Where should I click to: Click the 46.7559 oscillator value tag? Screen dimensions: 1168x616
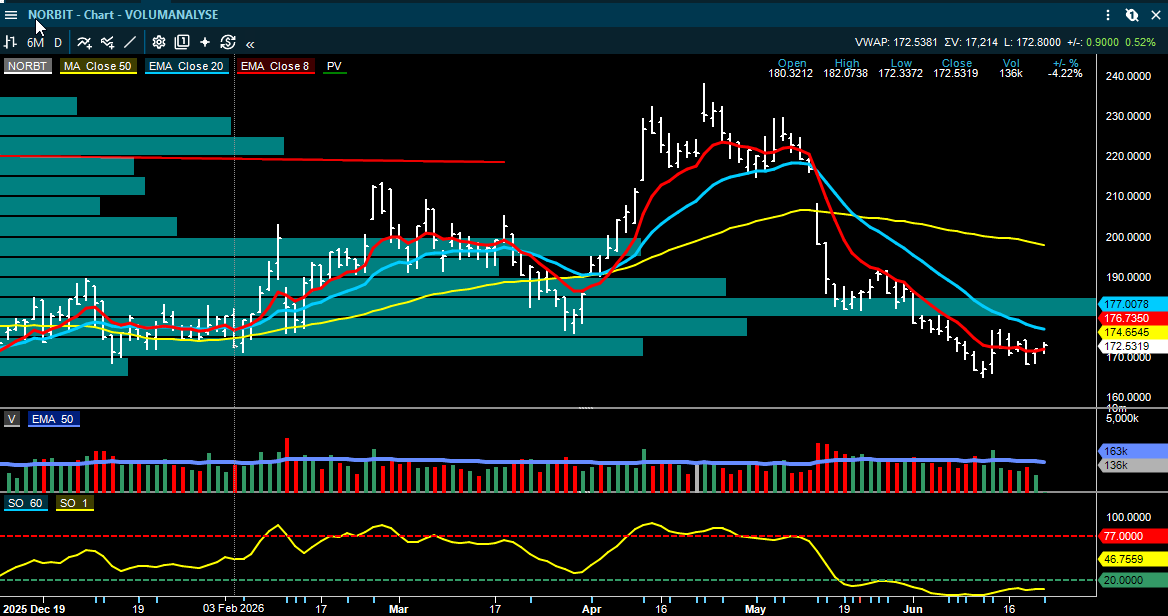coord(1132,559)
